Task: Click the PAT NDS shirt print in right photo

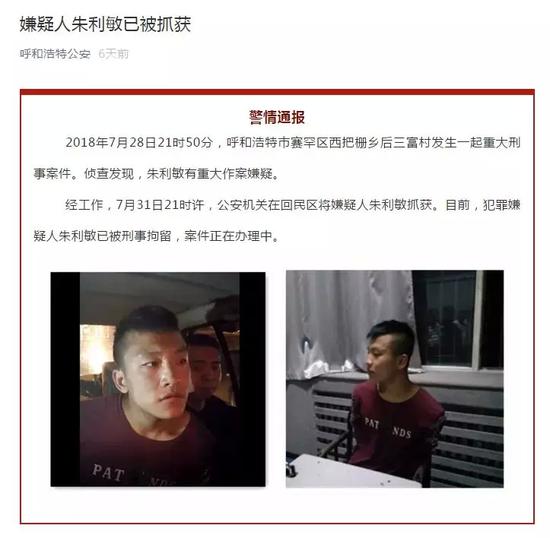Action: (x=388, y=429)
